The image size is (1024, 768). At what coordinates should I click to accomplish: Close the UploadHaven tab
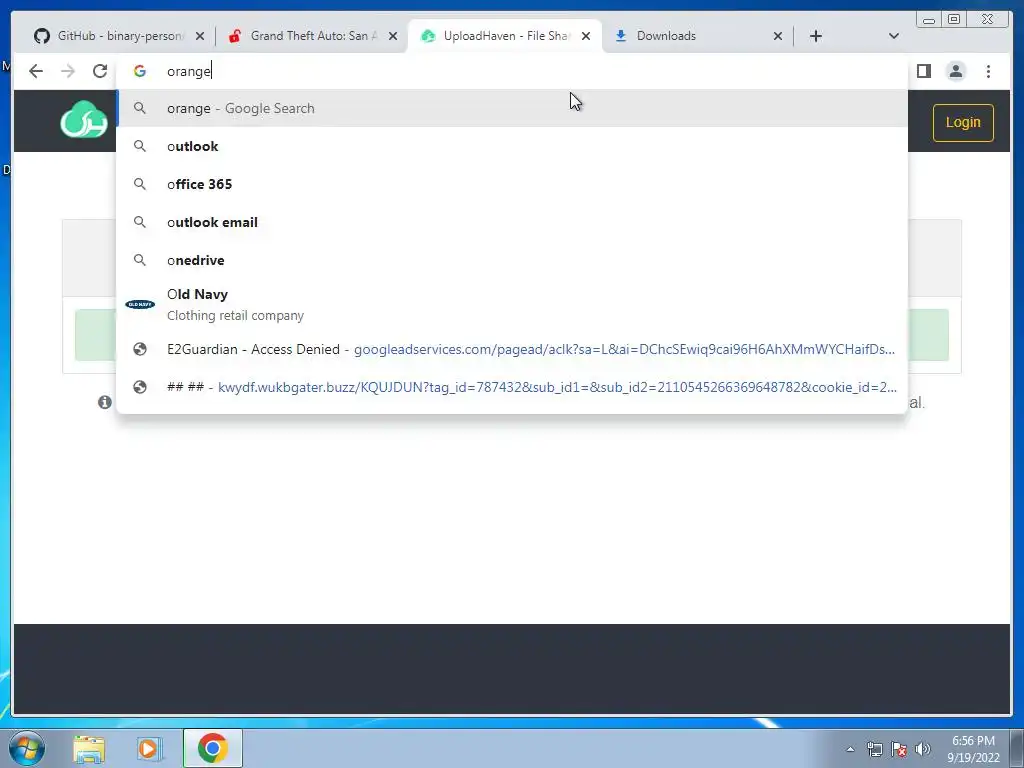(x=586, y=36)
